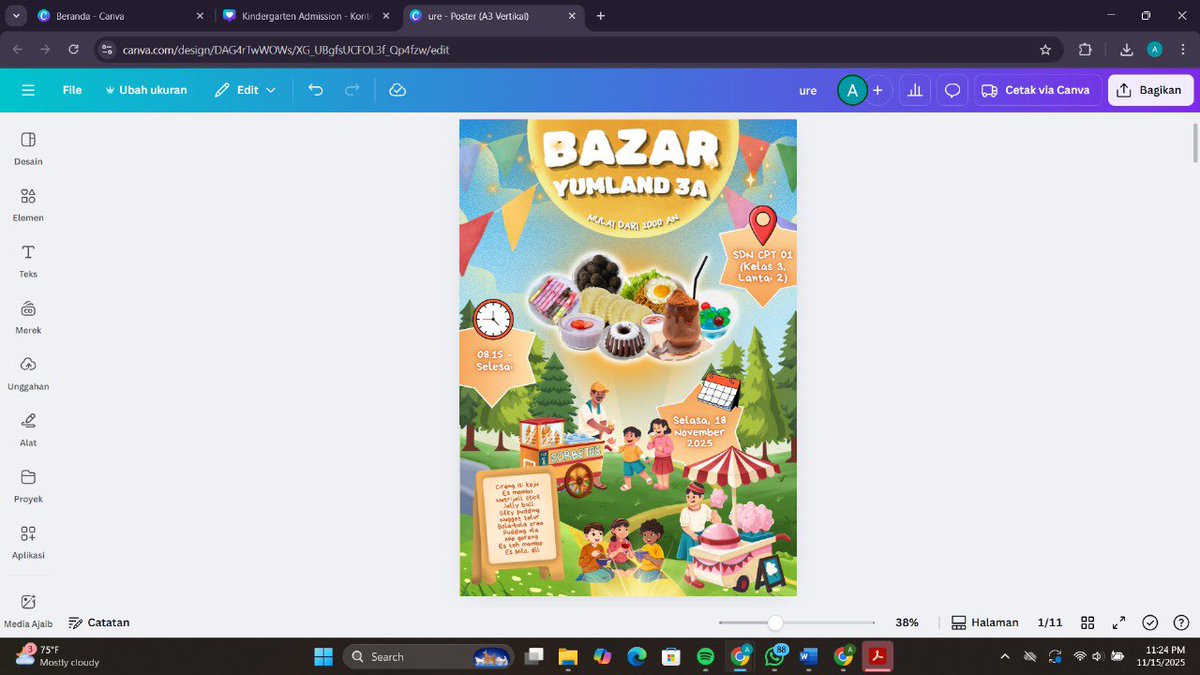The image size is (1200, 675).
Task: Open the A user avatar
Action: coord(852,90)
